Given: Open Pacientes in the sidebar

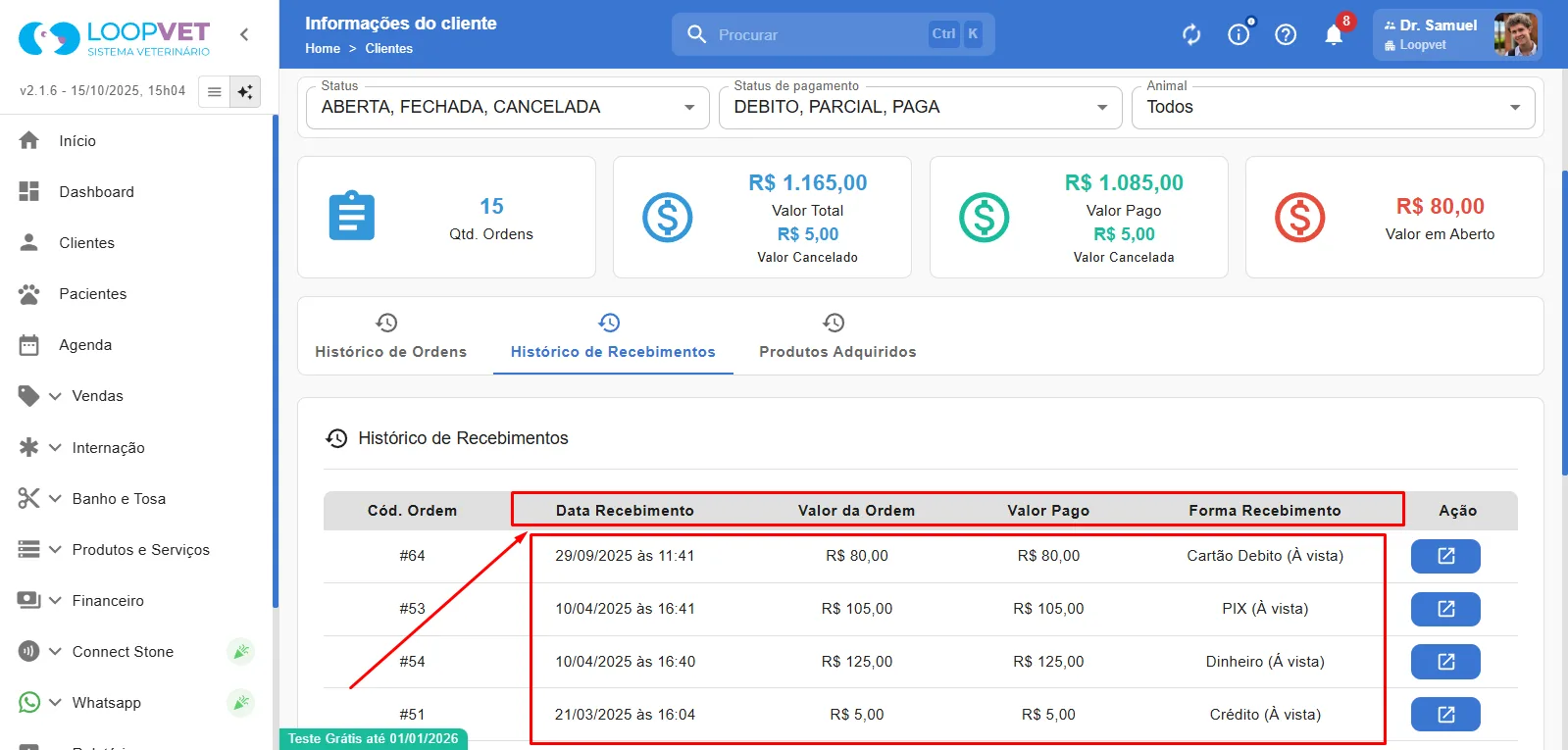Looking at the screenshot, I should click(92, 294).
